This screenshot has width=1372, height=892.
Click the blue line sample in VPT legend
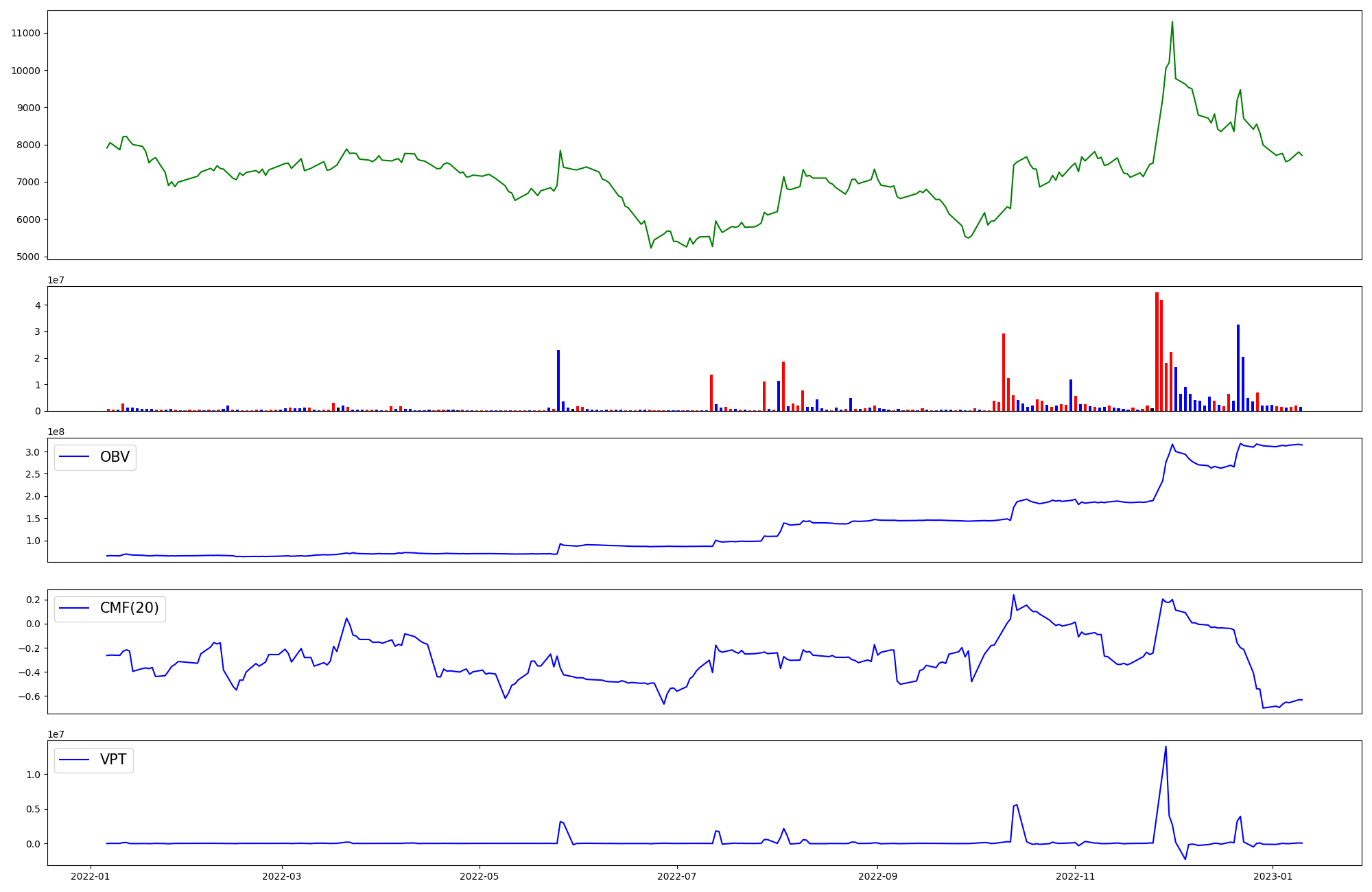click(x=75, y=760)
